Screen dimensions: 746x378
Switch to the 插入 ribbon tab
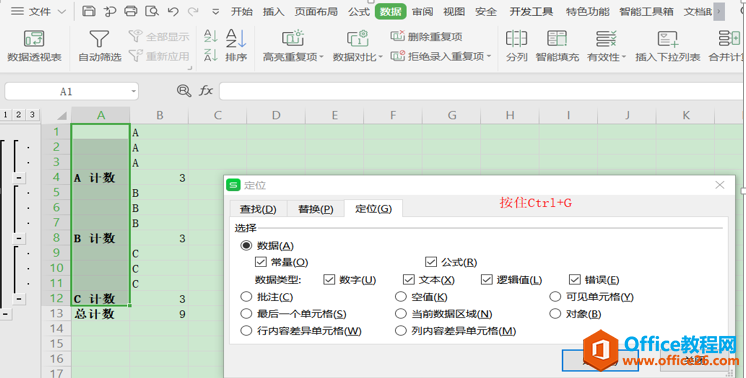coord(274,11)
